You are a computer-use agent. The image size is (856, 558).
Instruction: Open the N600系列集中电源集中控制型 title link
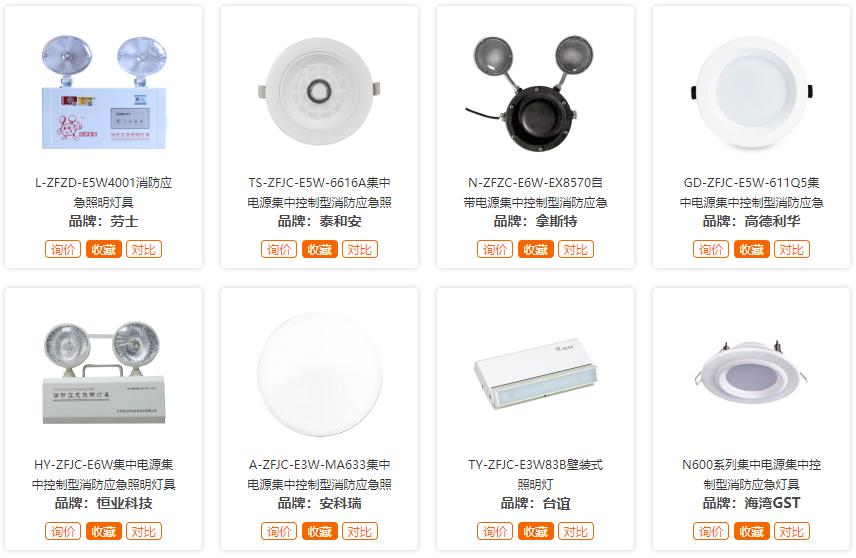tap(752, 474)
